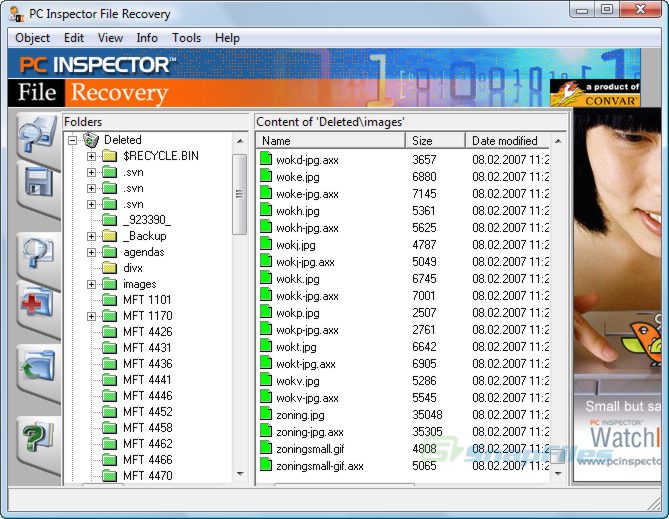669x519 pixels.
Task: Open the Object menu
Action: (x=32, y=38)
